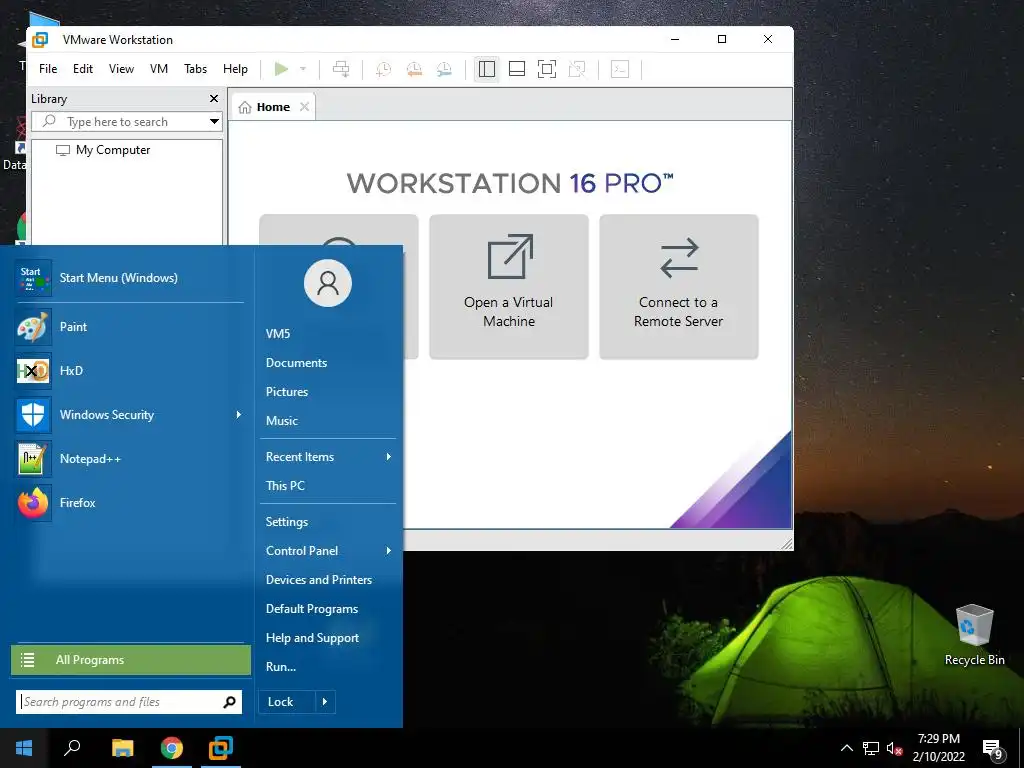Open Start Menu (Windows) entry

click(x=129, y=278)
